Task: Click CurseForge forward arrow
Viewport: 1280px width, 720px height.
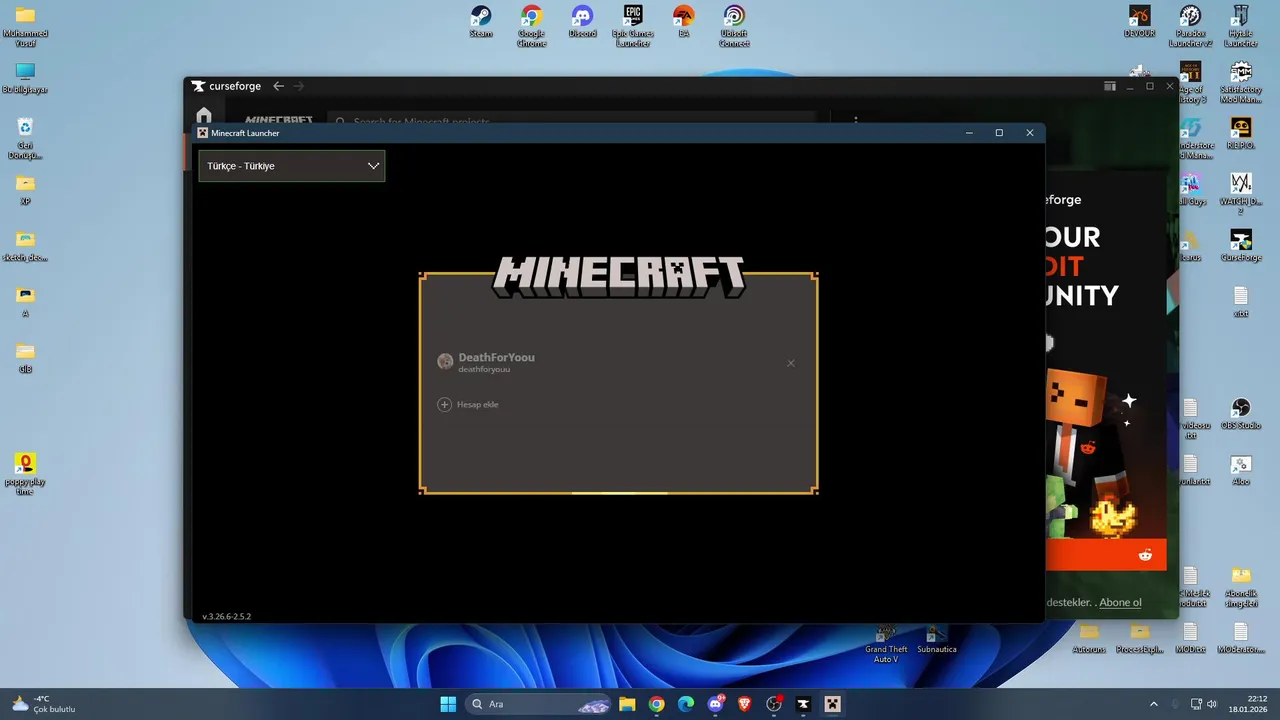Action: pyautogui.click(x=298, y=86)
